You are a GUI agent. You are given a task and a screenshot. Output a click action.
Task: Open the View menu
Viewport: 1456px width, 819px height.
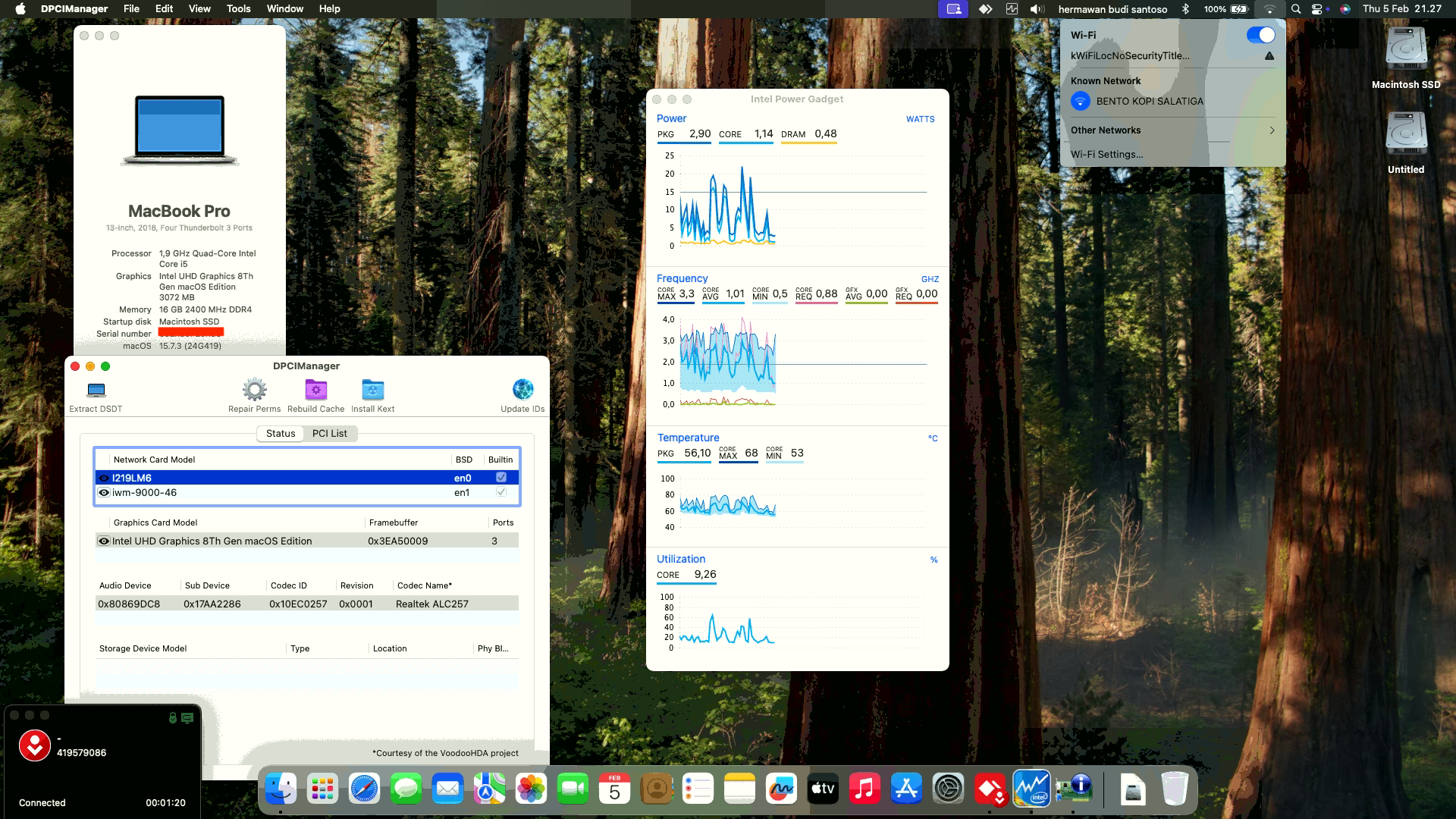(199, 9)
